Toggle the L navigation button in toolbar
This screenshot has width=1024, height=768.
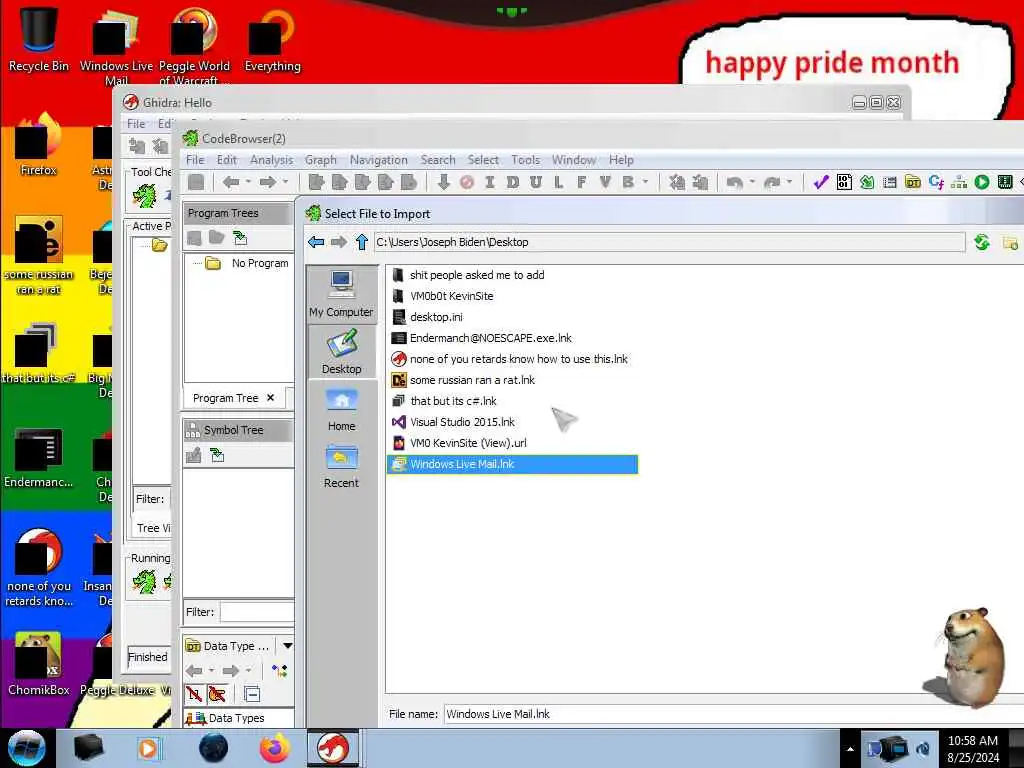(558, 182)
